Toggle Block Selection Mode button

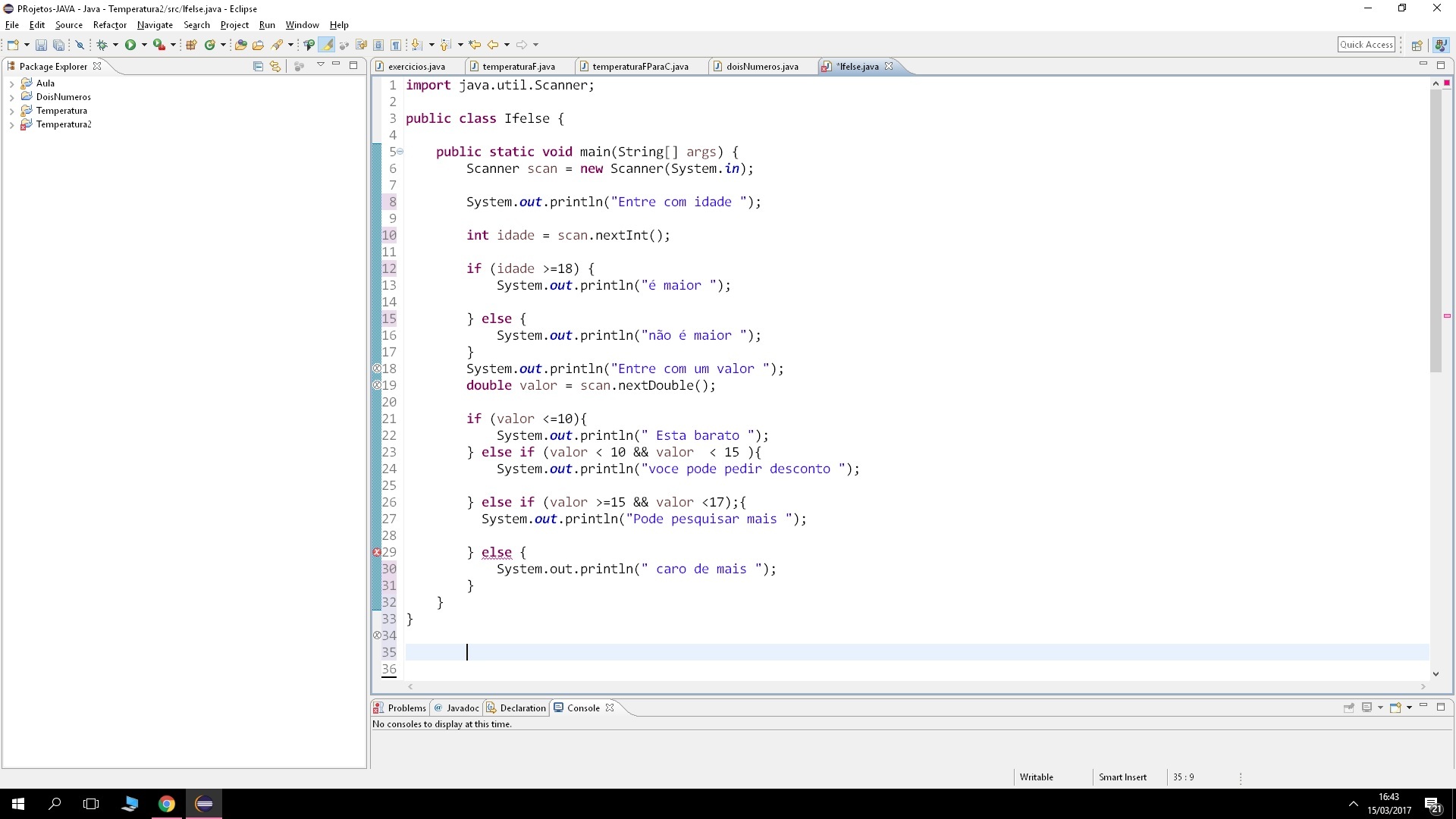(378, 45)
